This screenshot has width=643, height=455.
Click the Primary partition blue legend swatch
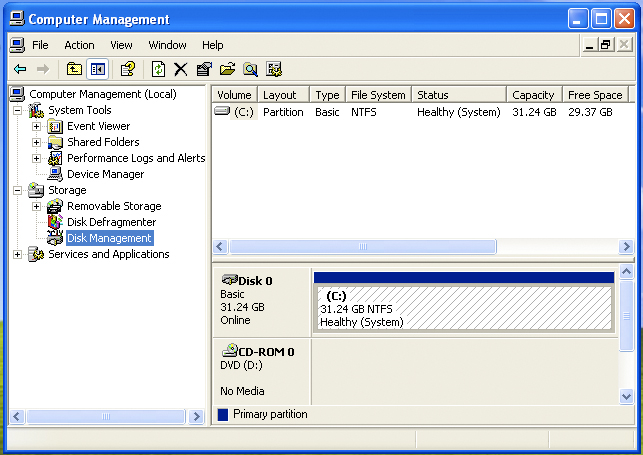point(223,414)
